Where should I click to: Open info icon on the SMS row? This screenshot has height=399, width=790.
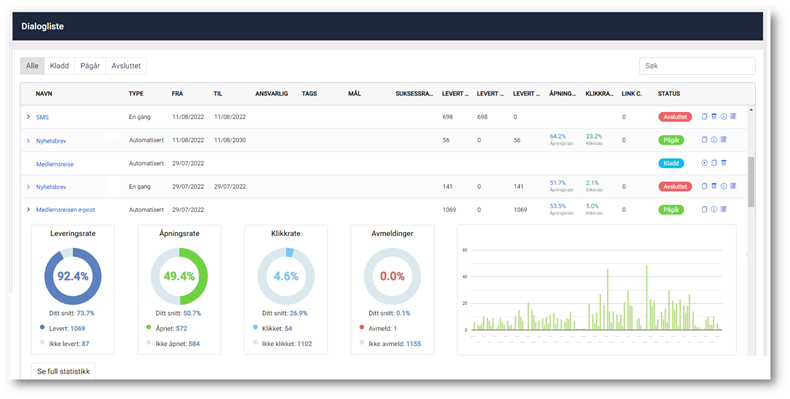tap(723, 116)
